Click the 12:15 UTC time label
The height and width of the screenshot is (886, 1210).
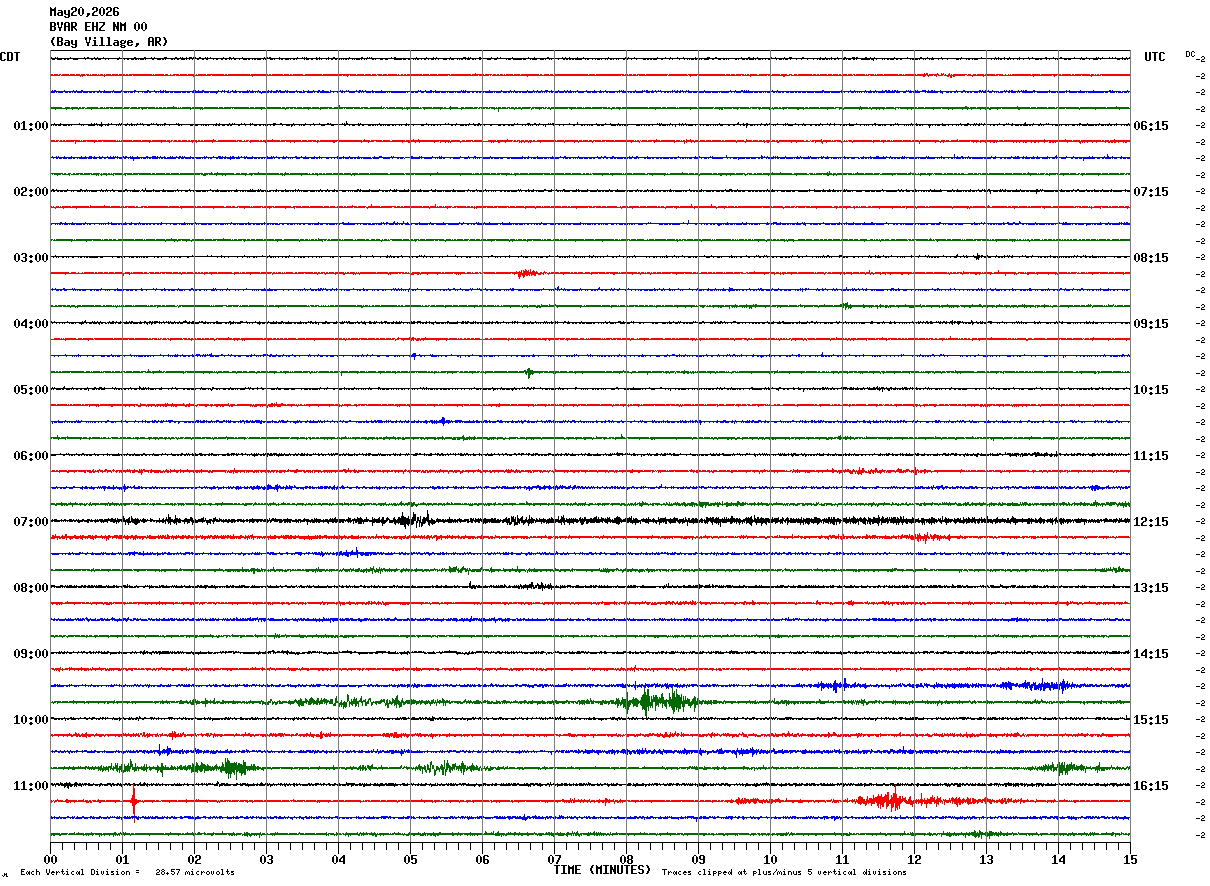point(1150,522)
